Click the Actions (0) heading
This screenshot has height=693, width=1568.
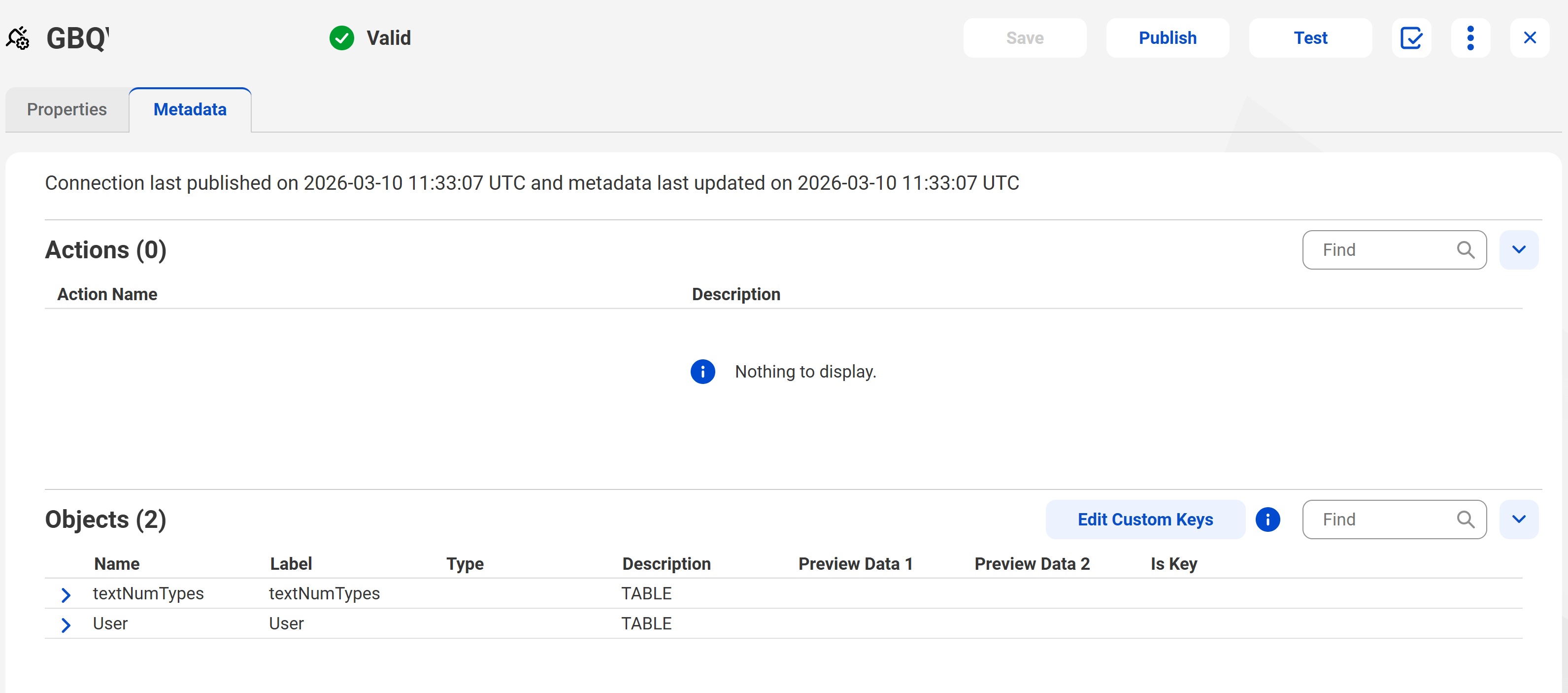pos(106,250)
